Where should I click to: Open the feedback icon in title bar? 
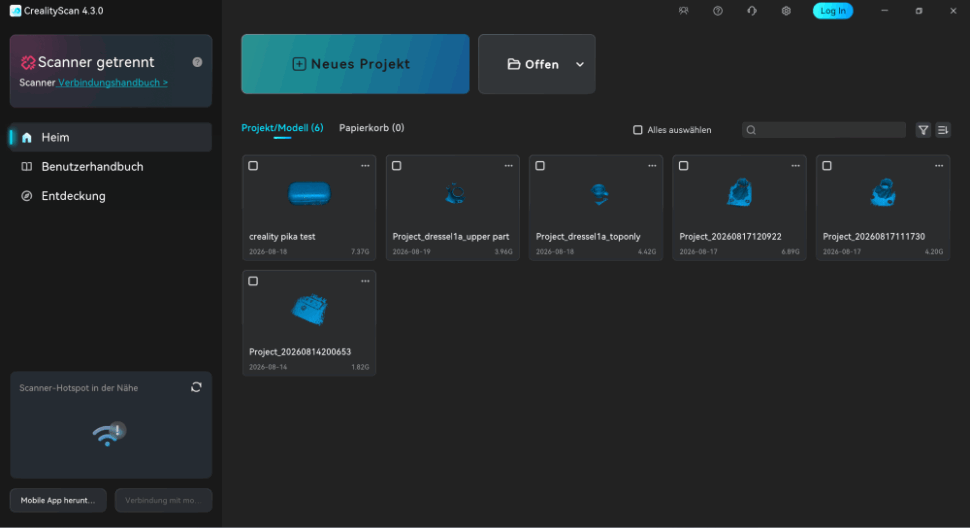[x=684, y=11]
